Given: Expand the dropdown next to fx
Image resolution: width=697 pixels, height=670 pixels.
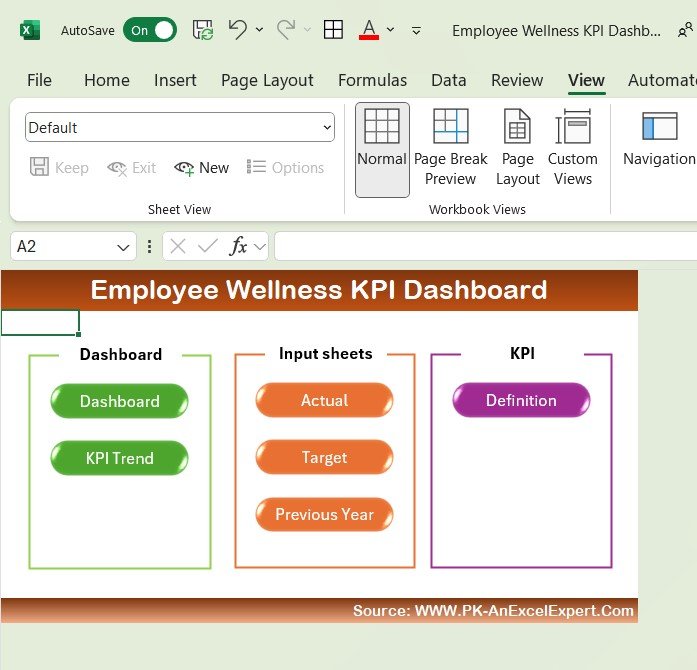Looking at the screenshot, I should (x=260, y=247).
